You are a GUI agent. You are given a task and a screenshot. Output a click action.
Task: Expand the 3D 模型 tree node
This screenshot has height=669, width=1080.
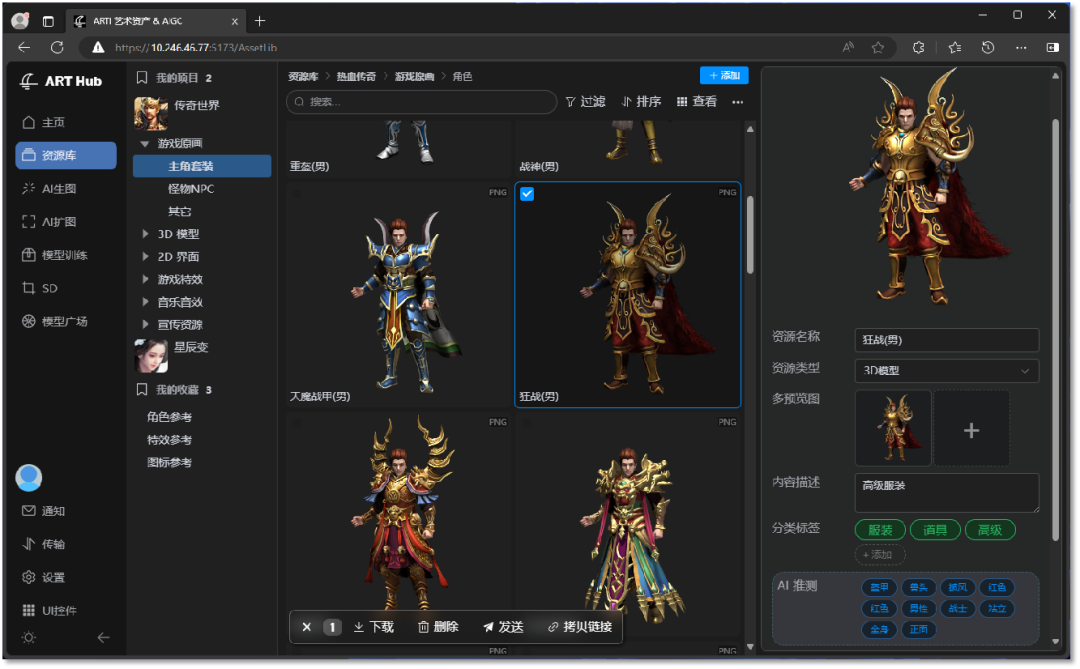pos(146,234)
